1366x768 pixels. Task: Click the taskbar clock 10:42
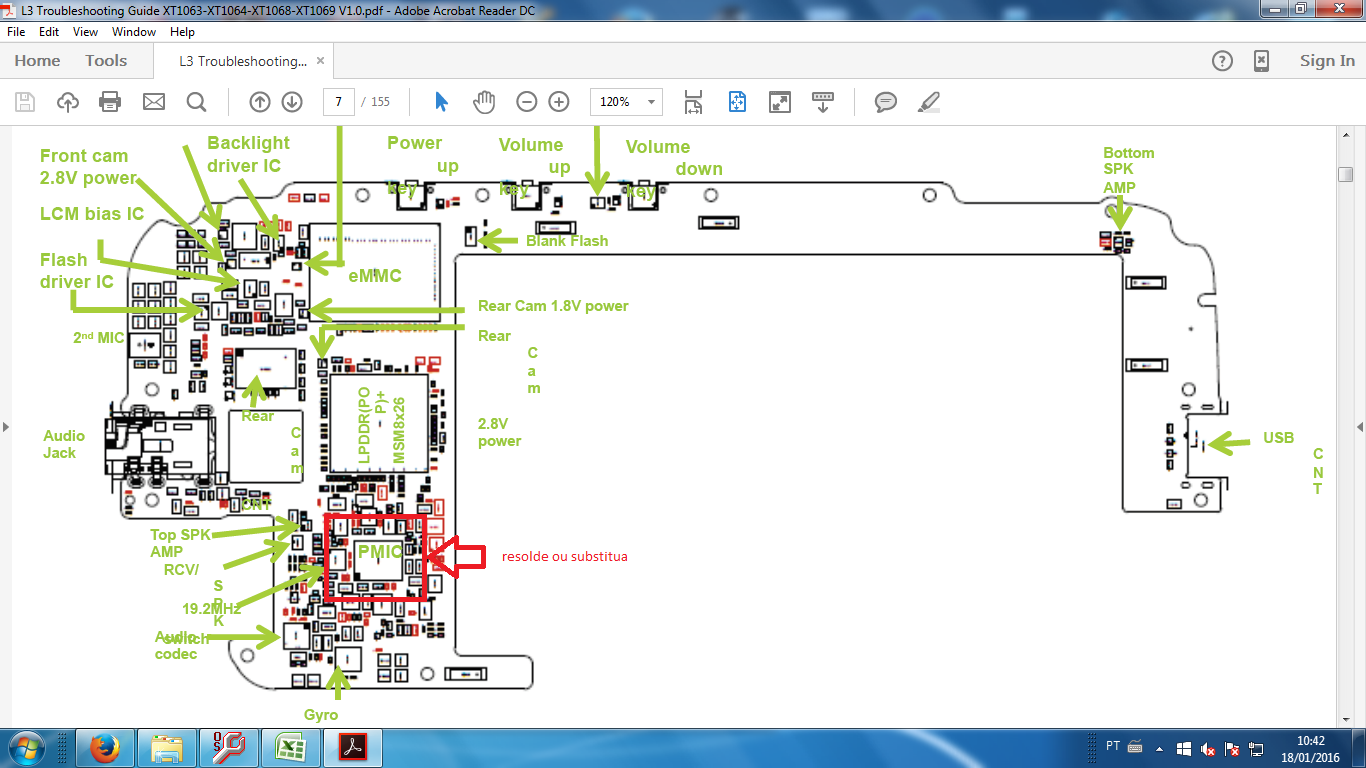[1311, 741]
